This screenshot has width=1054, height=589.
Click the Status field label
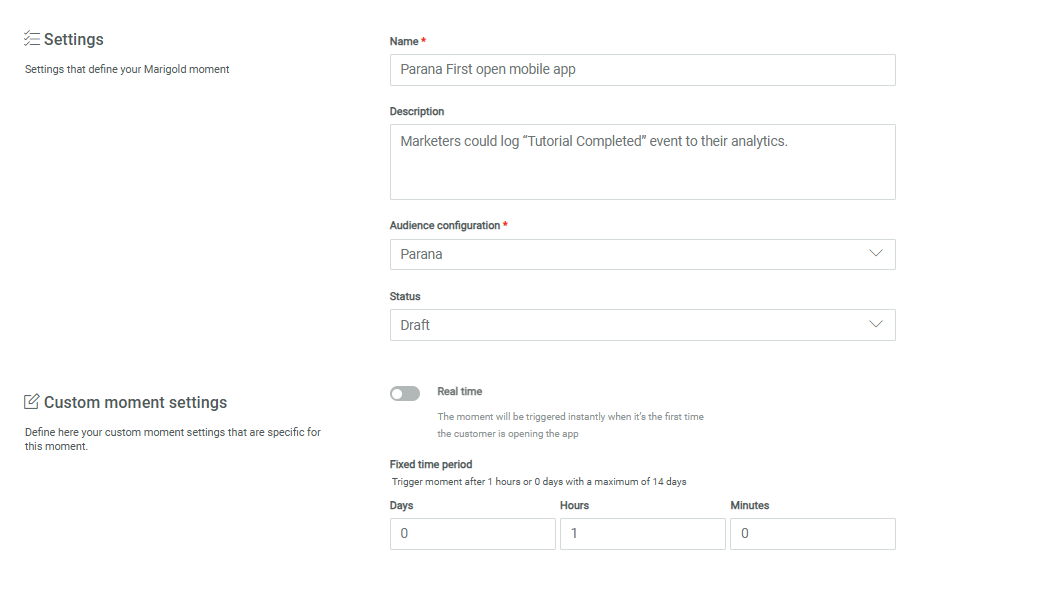click(x=405, y=297)
